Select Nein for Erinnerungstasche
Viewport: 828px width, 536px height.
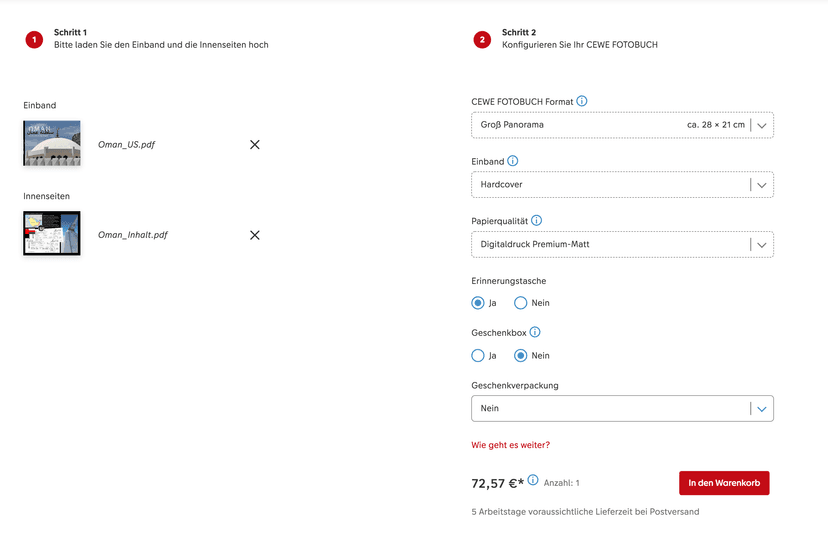coord(521,303)
